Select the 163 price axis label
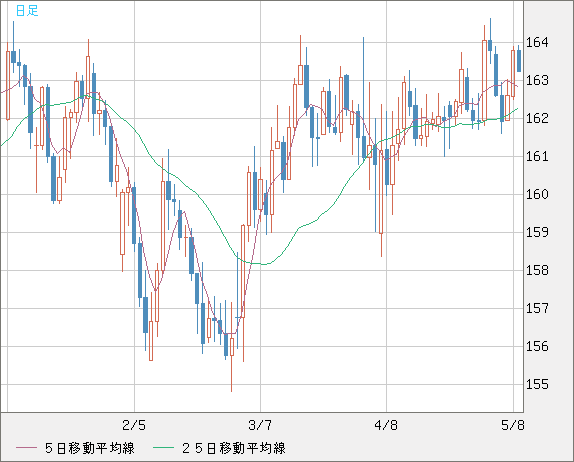574x462 pixels. pos(537,81)
